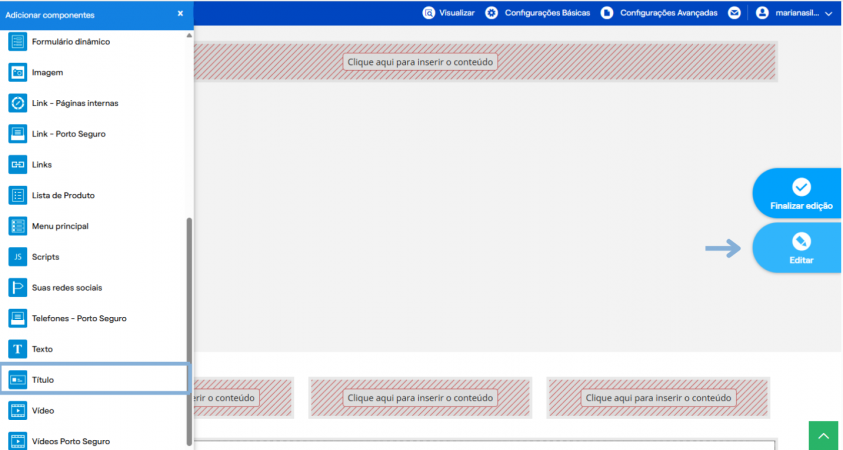Click the bottom right 'Clique aqui para inserir o conteúdo'
Screen dimensions: 843x450
click(658, 398)
